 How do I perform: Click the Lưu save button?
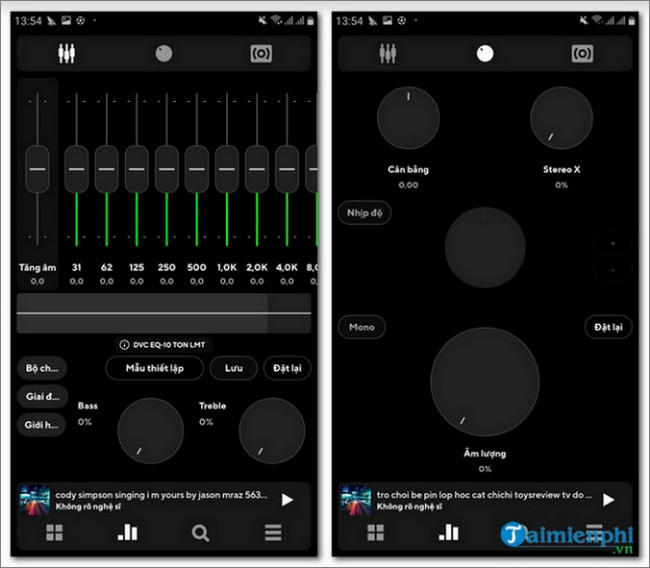[234, 368]
